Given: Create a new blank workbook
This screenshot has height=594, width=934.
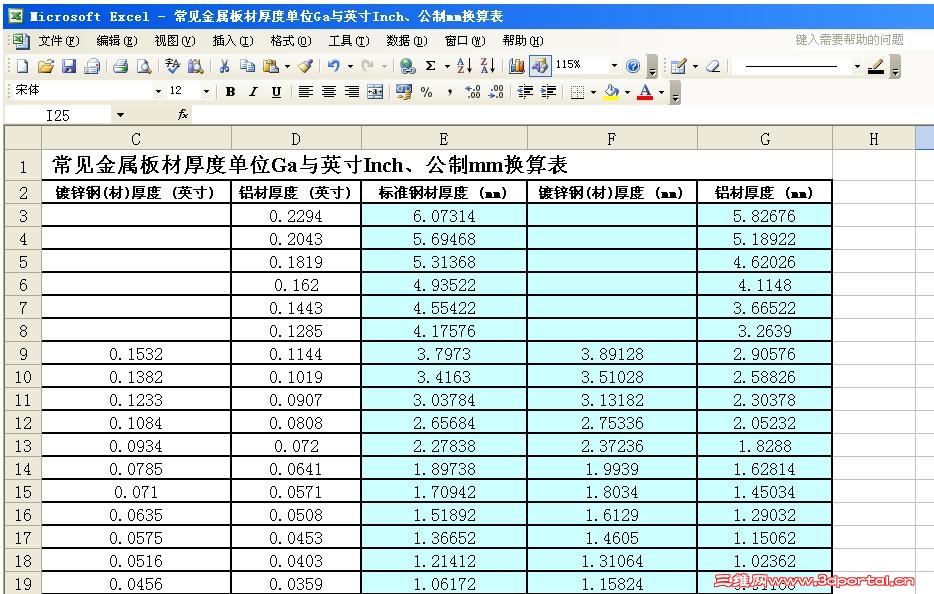Looking at the screenshot, I should (x=23, y=66).
